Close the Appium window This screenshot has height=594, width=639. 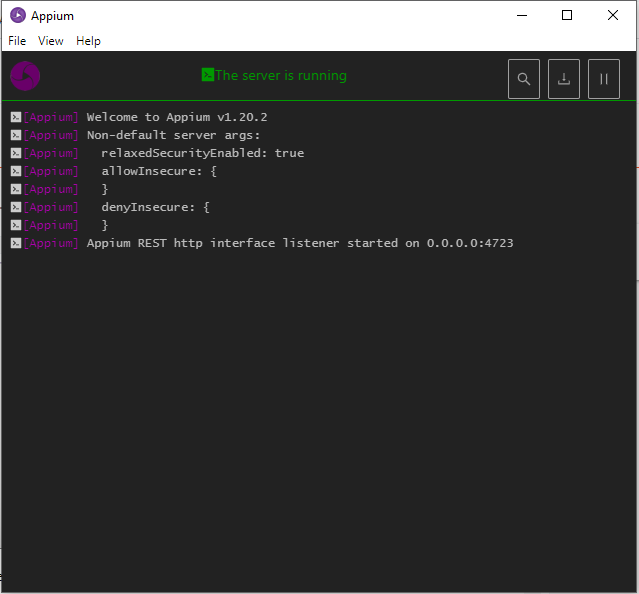click(613, 15)
